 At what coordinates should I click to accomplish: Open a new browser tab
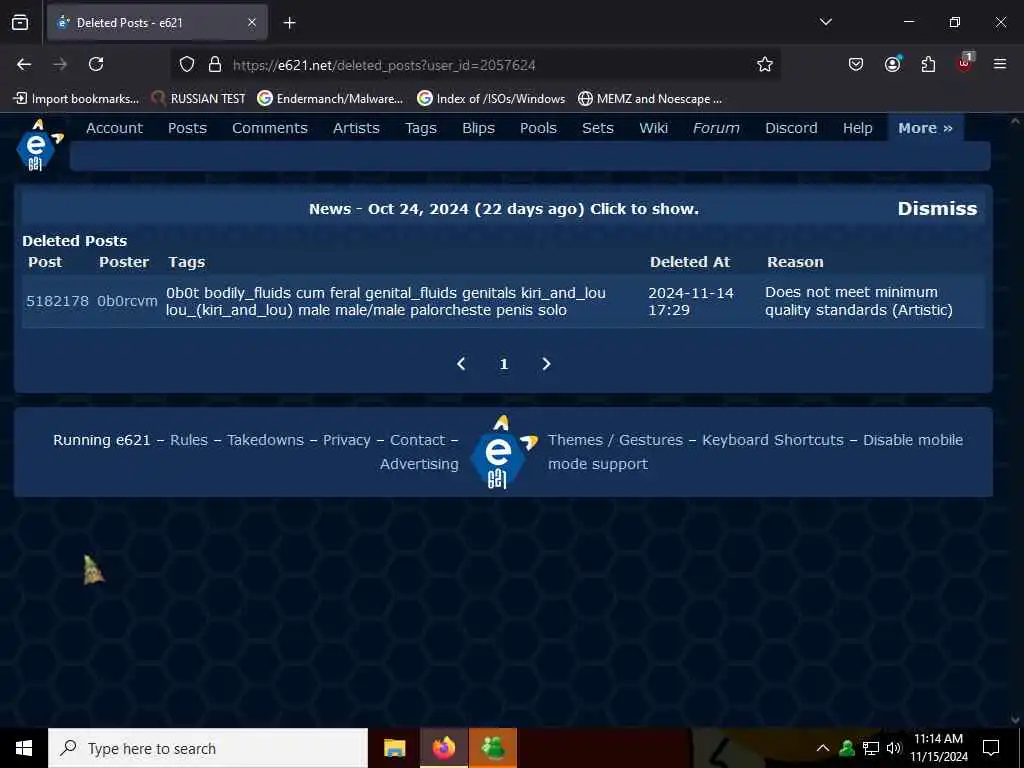click(289, 23)
